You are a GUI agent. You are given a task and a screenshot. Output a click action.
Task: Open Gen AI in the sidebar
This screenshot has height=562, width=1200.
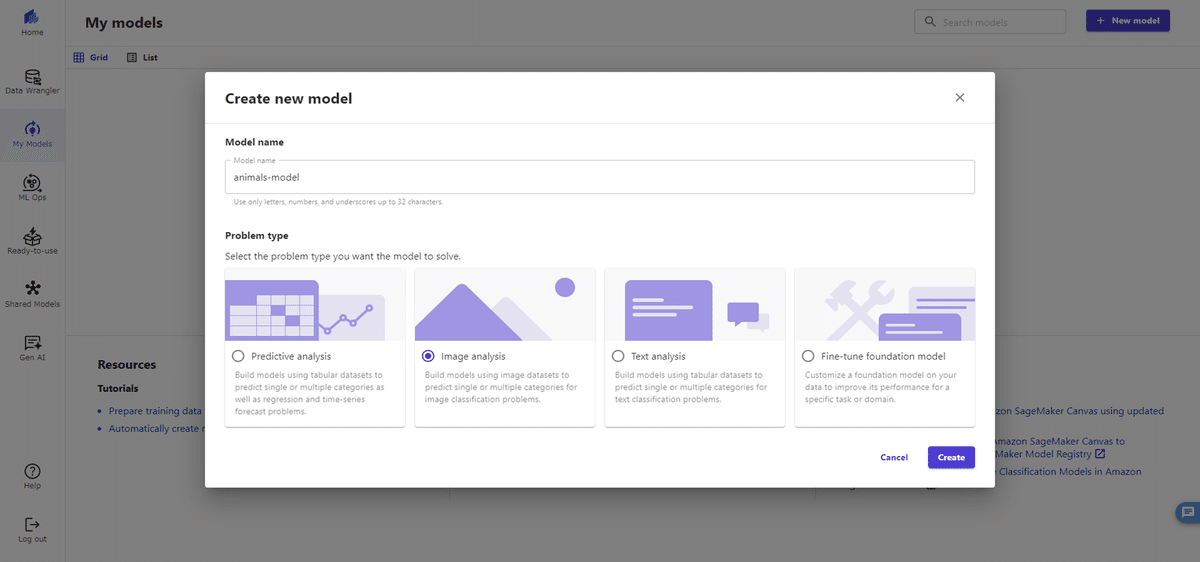coord(32,348)
